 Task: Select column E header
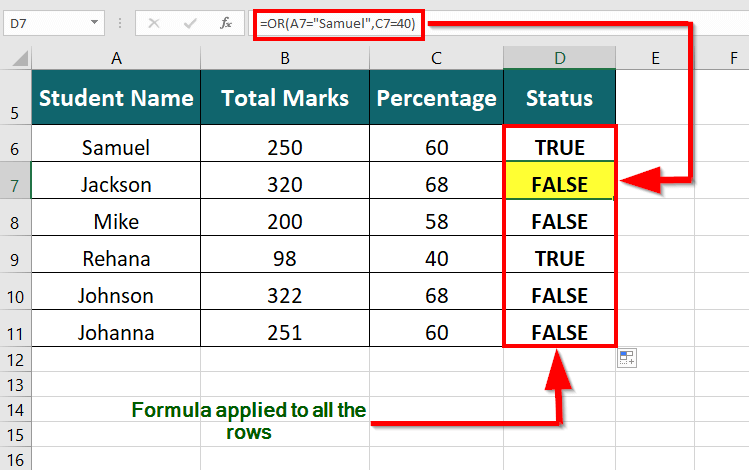(x=655, y=58)
